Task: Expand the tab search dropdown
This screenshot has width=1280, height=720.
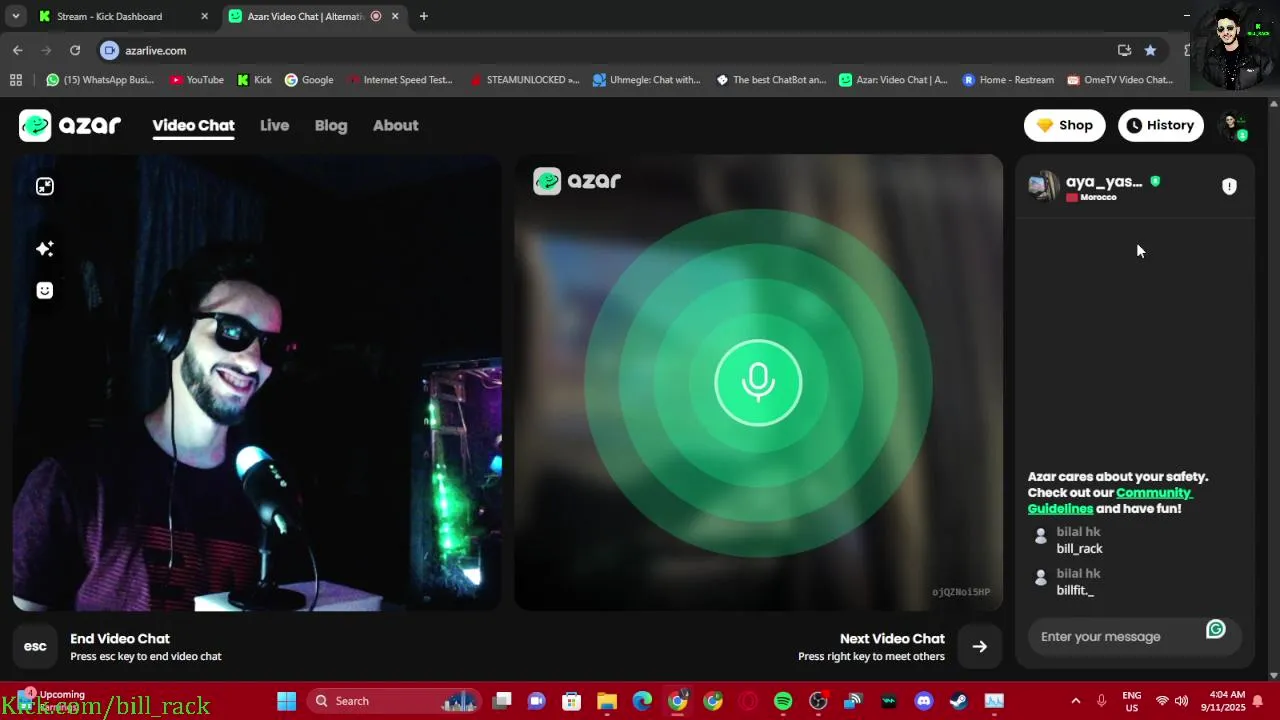Action: (x=15, y=16)
